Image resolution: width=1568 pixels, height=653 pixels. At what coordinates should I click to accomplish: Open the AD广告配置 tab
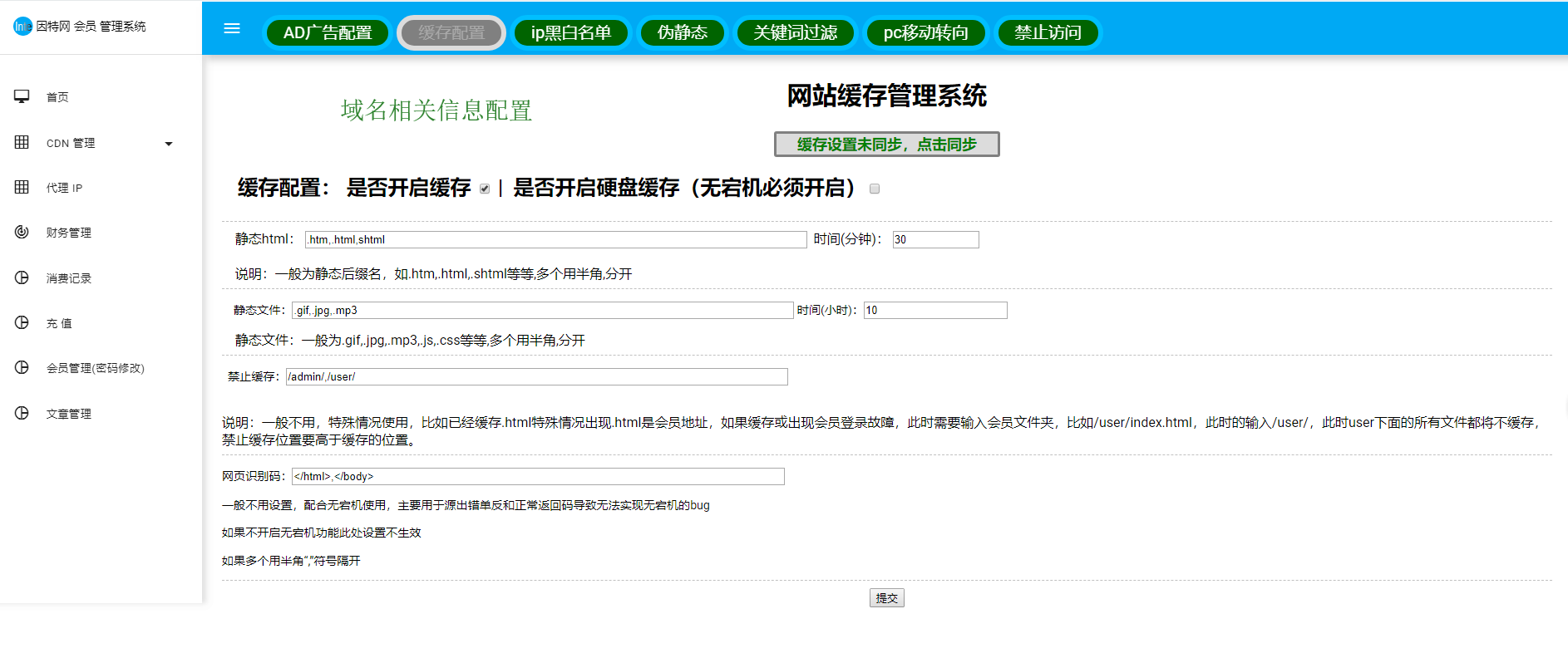click(x=328, y=32)
